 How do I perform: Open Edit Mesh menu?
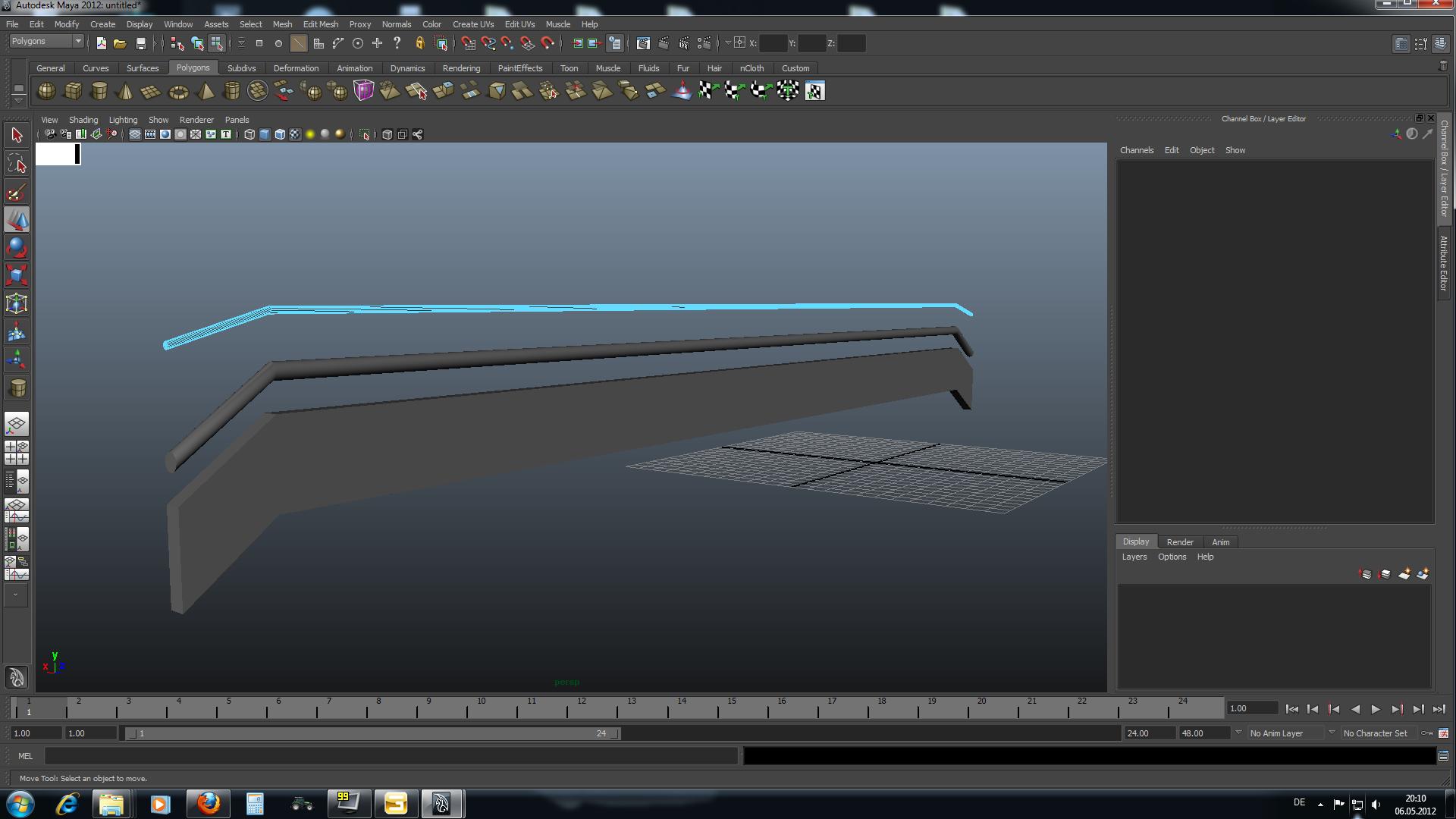321,24
